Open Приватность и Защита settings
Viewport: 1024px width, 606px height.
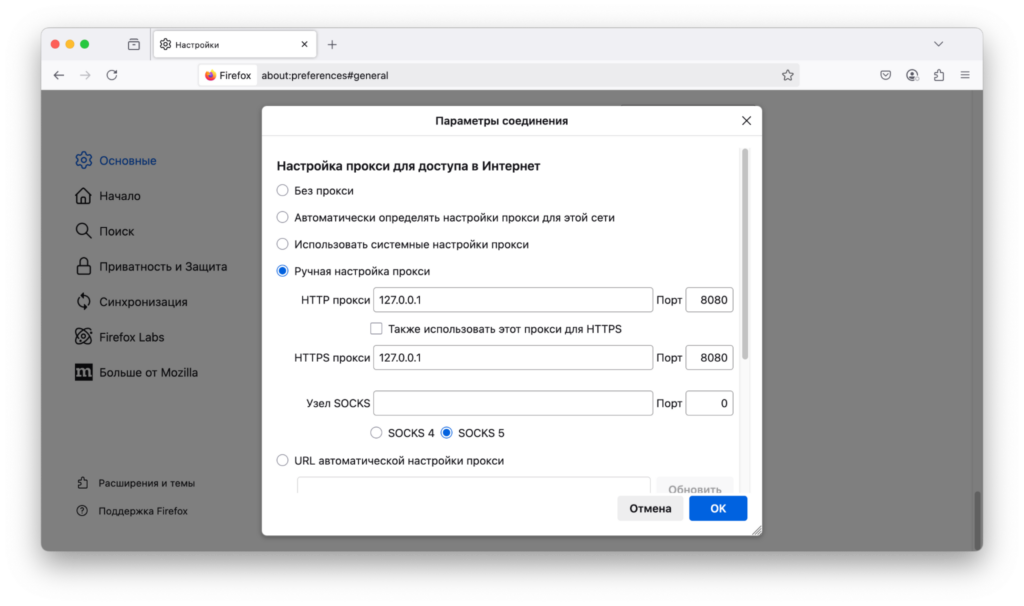[162, 266]
